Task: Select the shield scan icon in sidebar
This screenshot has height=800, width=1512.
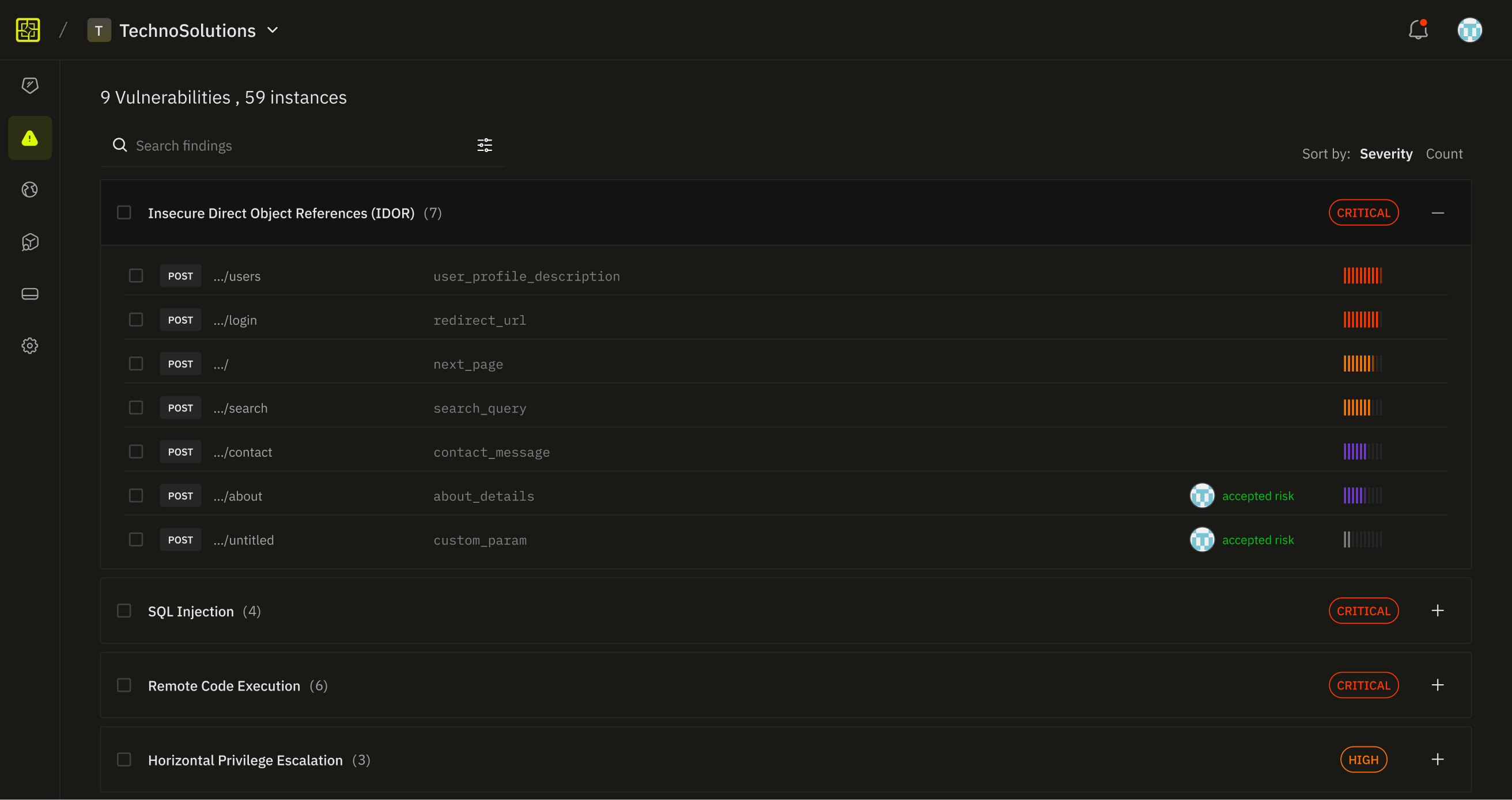Action: 29,86
